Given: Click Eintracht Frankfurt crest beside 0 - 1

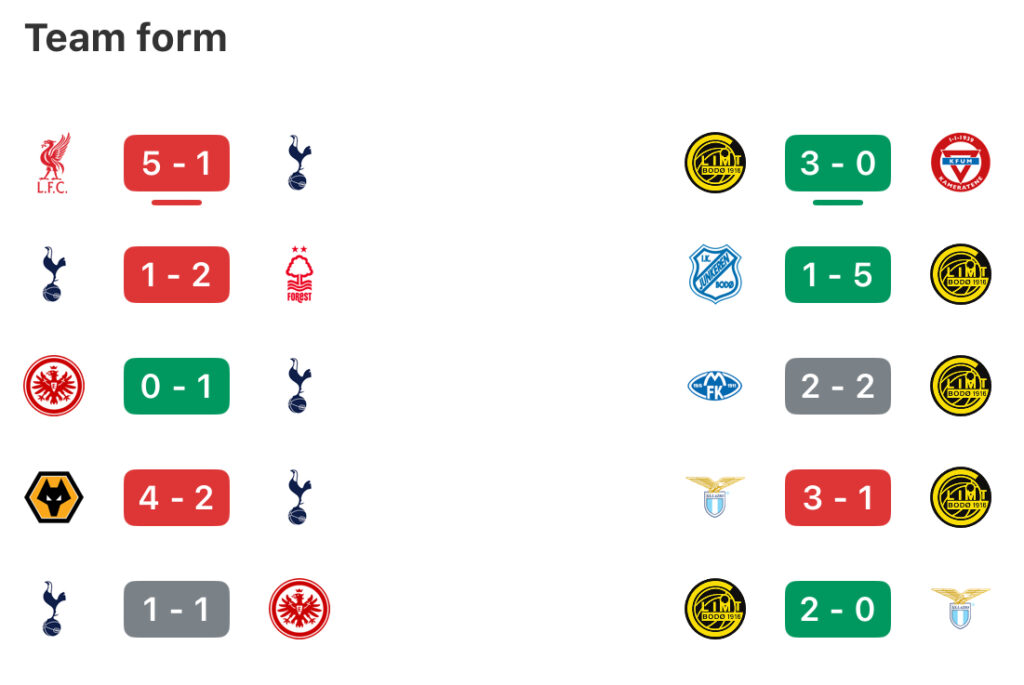Looking at the screenshot, I should pos(54,386).
